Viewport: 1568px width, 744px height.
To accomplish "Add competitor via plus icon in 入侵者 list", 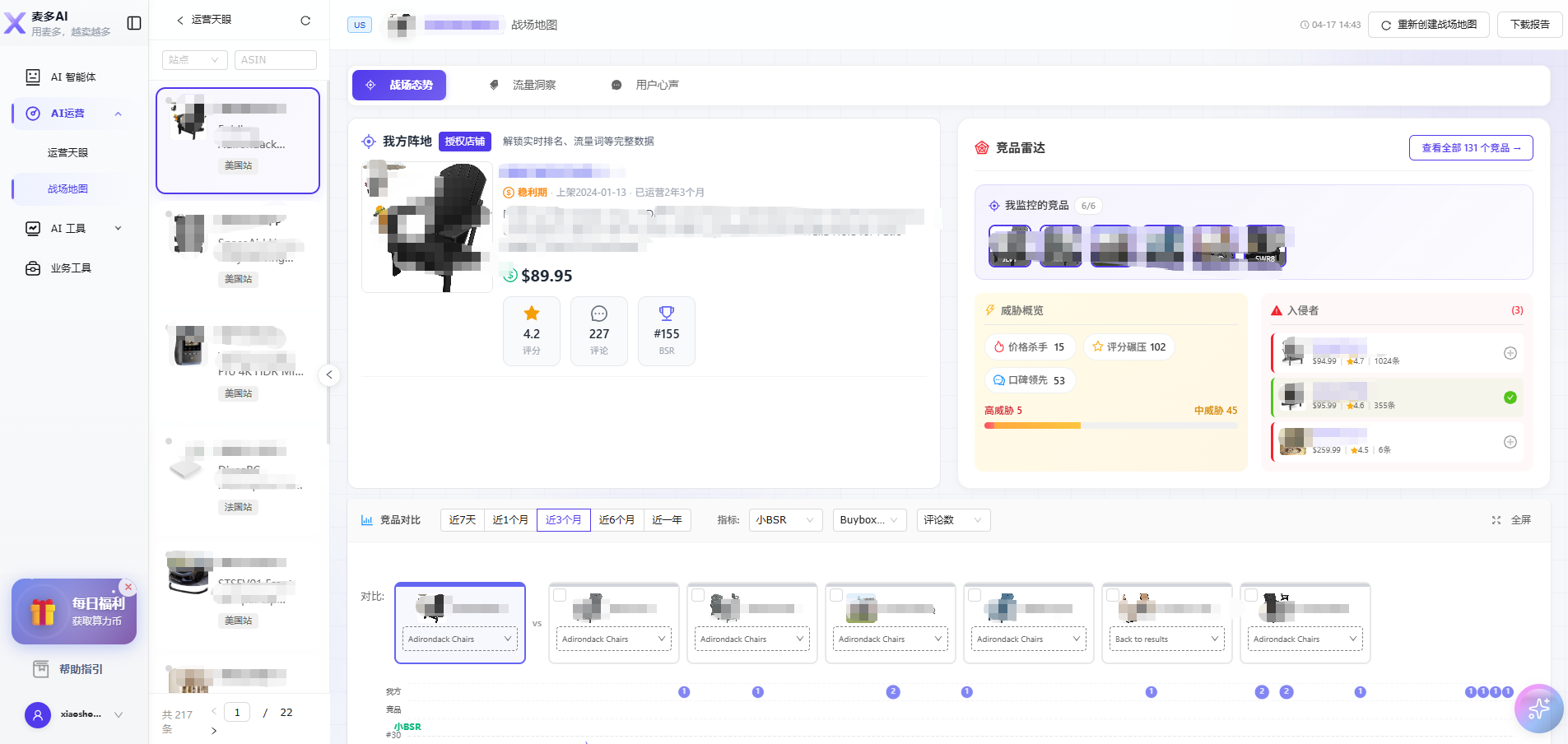I will coord(1510,353).
